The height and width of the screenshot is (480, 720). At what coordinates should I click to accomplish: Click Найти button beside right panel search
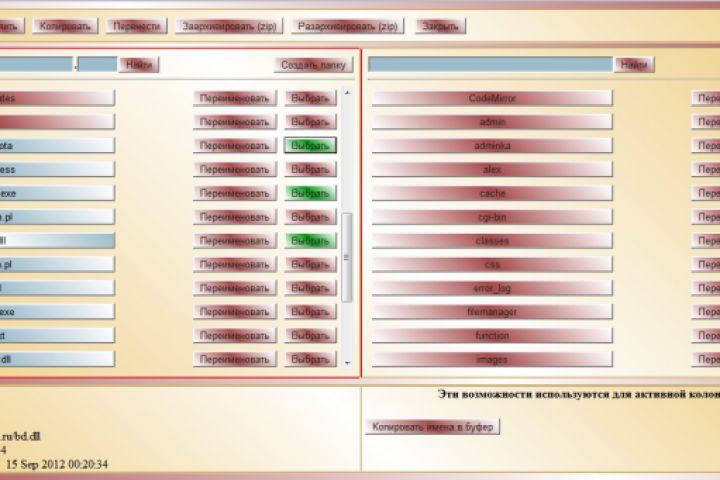click(634, 65)
